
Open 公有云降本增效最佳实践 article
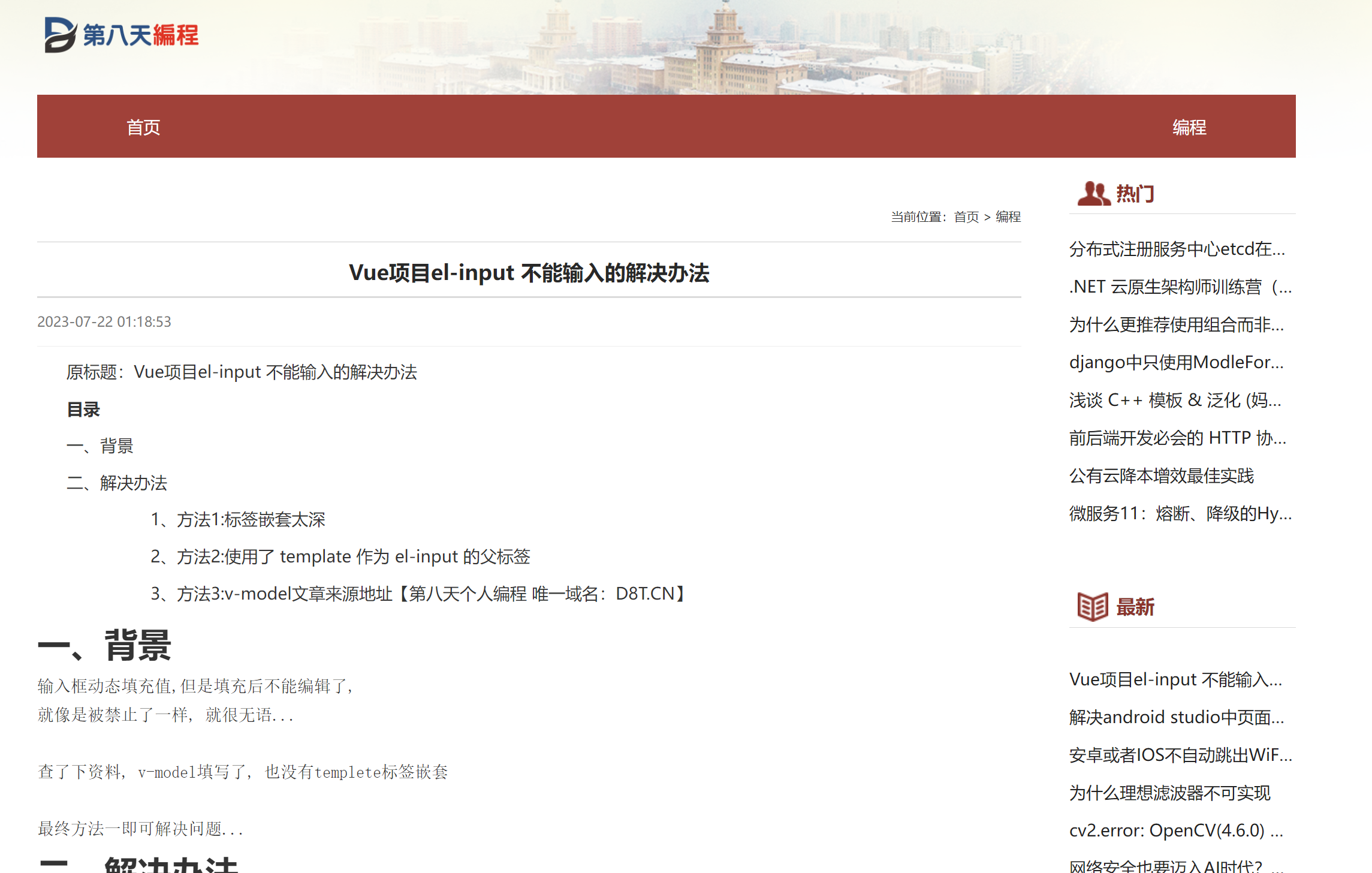1161,476
